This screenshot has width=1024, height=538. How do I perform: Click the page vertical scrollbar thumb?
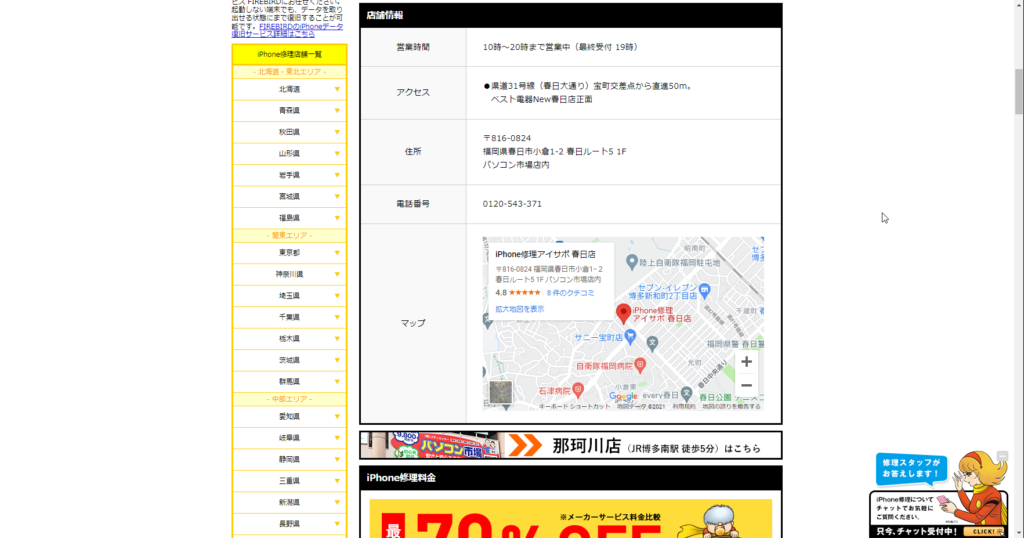coord(1018,90)
